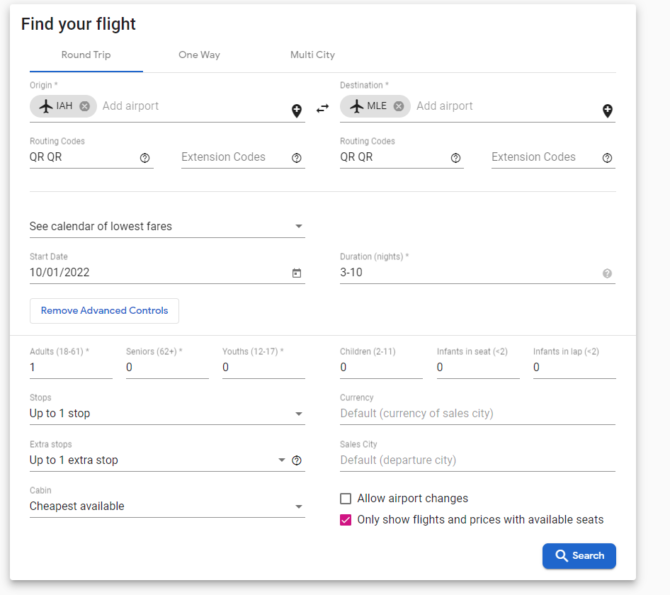The height and width of the screenshot is (595, 670).
Task: Remove the IAH origin airport chip
Action: 85,106
